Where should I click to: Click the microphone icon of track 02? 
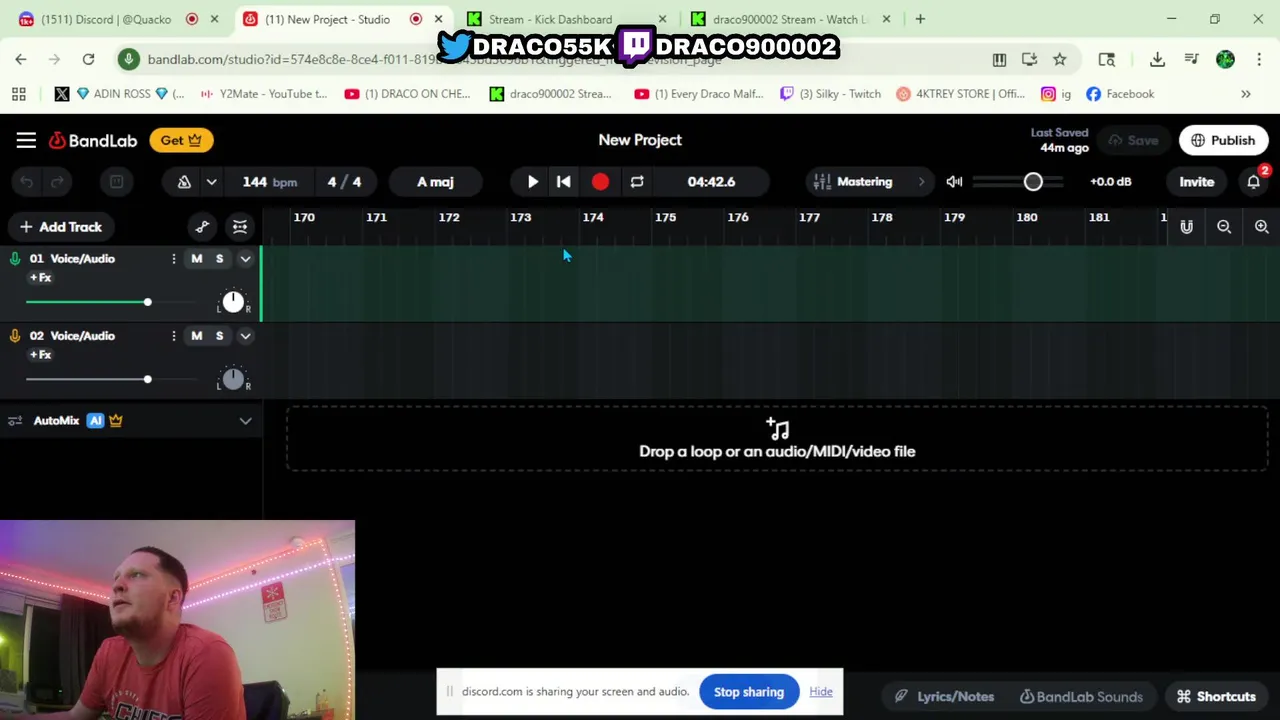coord(15,336)
